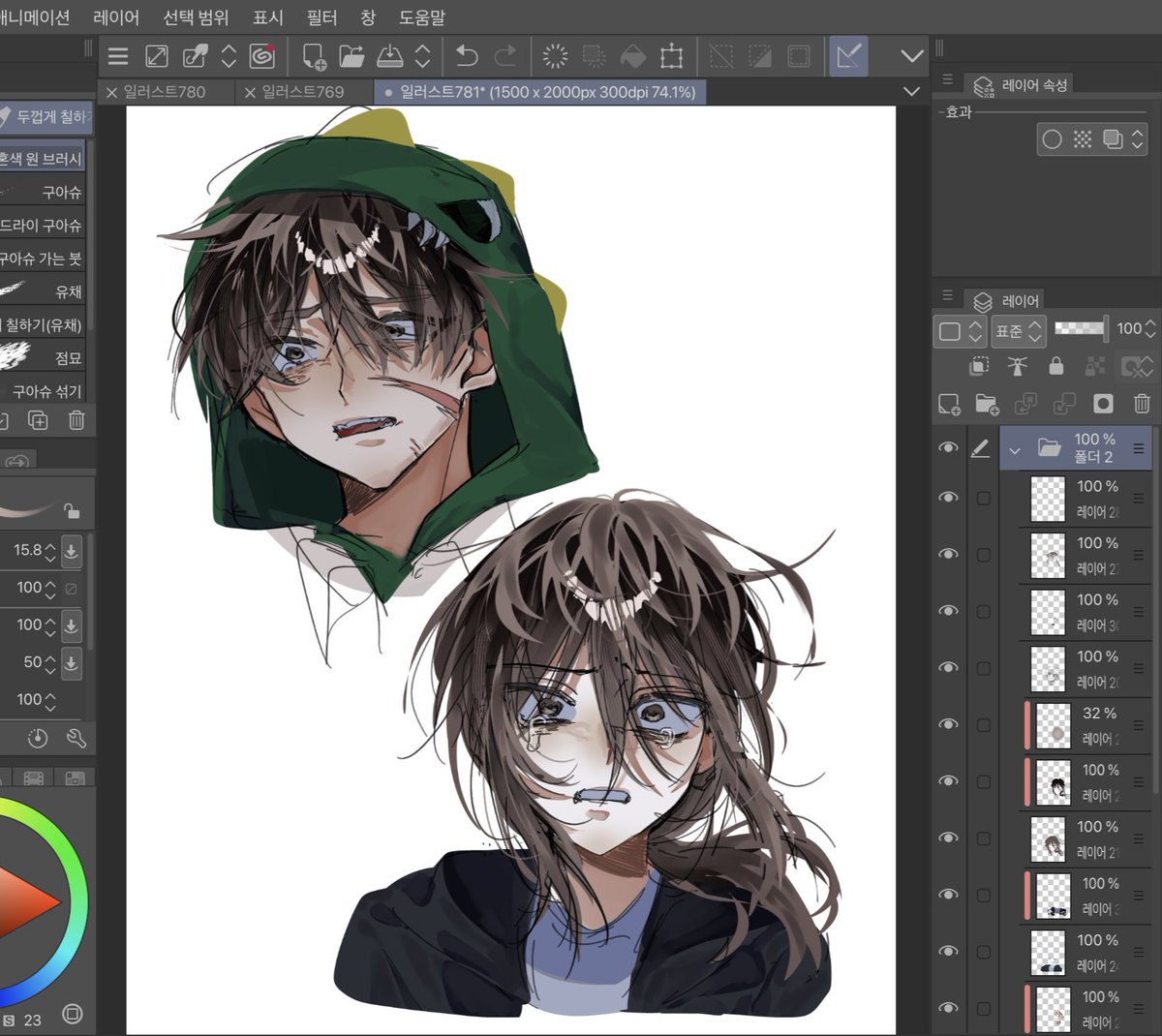
Task: Create a layer mask icon
Action: click(1103, 404)
